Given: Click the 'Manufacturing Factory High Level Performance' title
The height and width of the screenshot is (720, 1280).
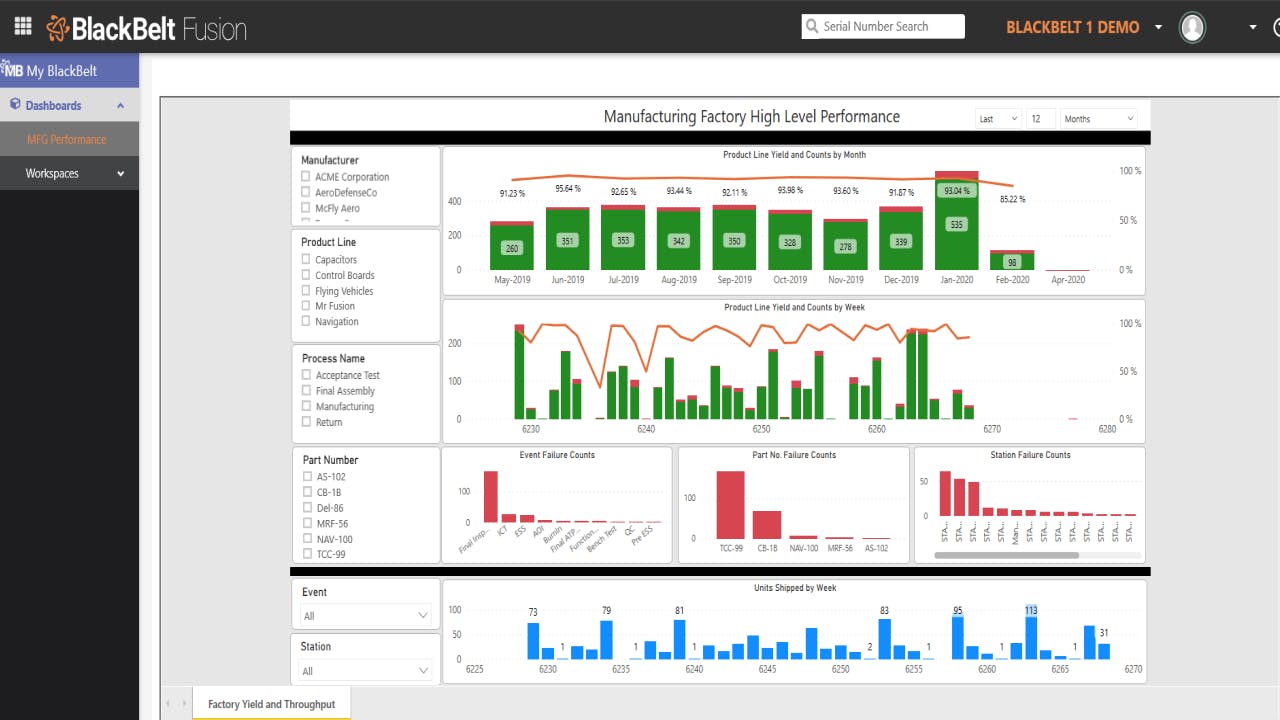Looking at the screenshot, I should (x=752, y=116).
